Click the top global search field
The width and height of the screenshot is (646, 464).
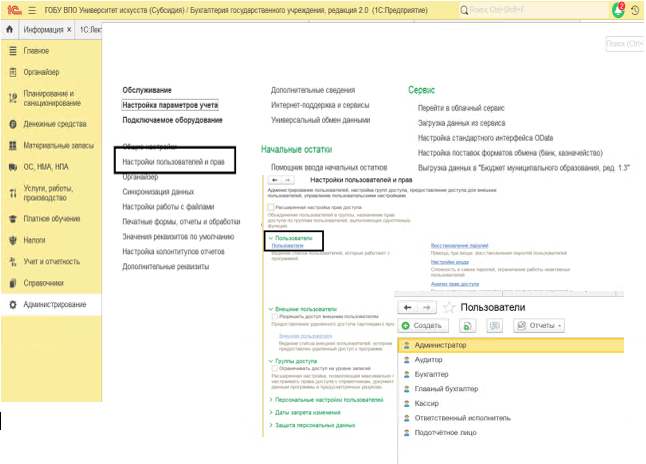pyautogui.click(x=534, y=10)
